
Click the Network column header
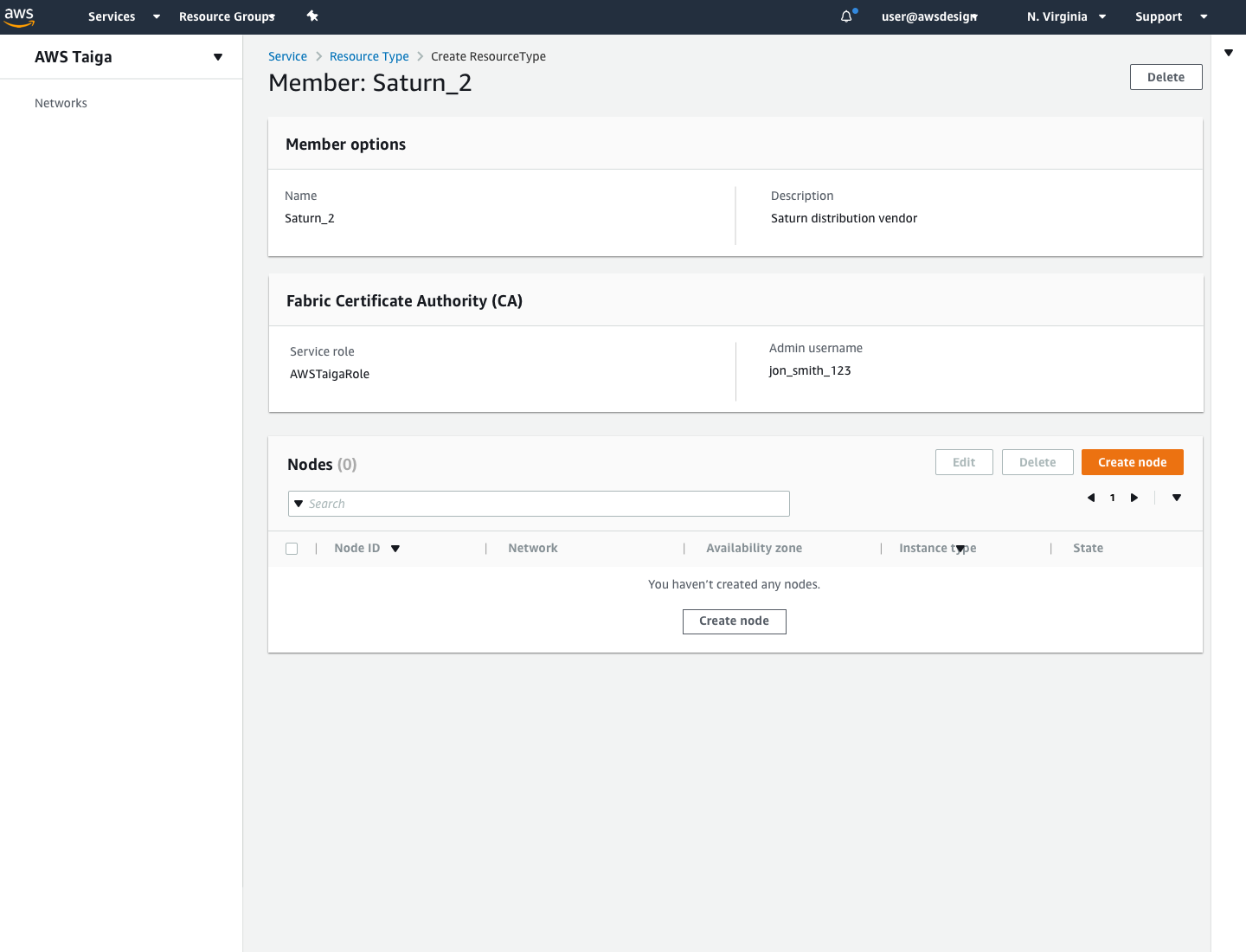click(x=533, y=548)
